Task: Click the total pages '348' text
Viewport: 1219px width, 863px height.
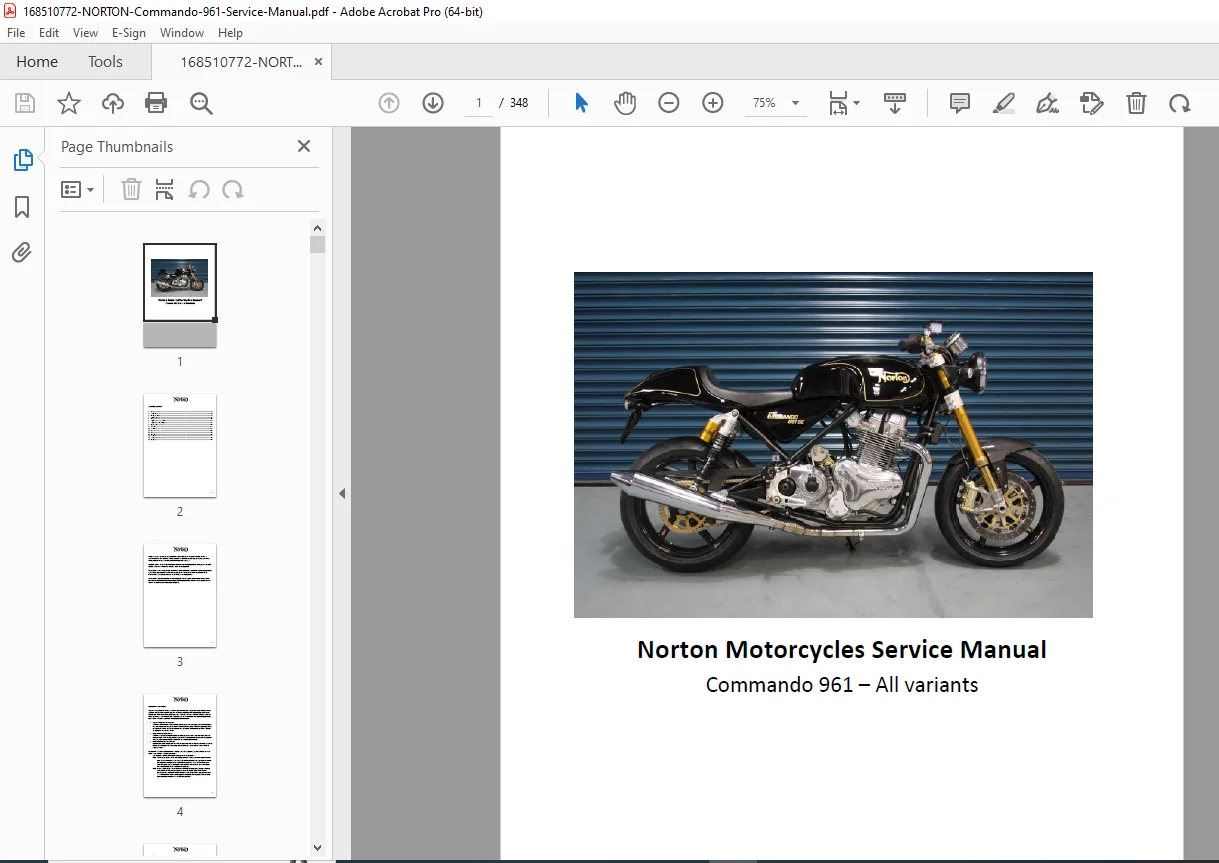Action: click(x=519, y=103)
